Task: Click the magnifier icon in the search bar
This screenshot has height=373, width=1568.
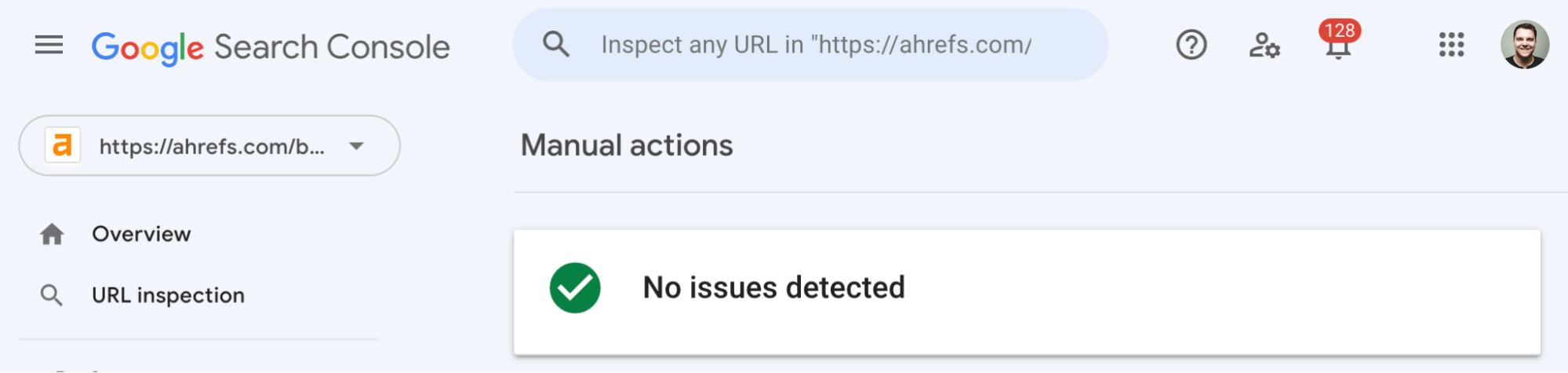Action: (556, 44)
